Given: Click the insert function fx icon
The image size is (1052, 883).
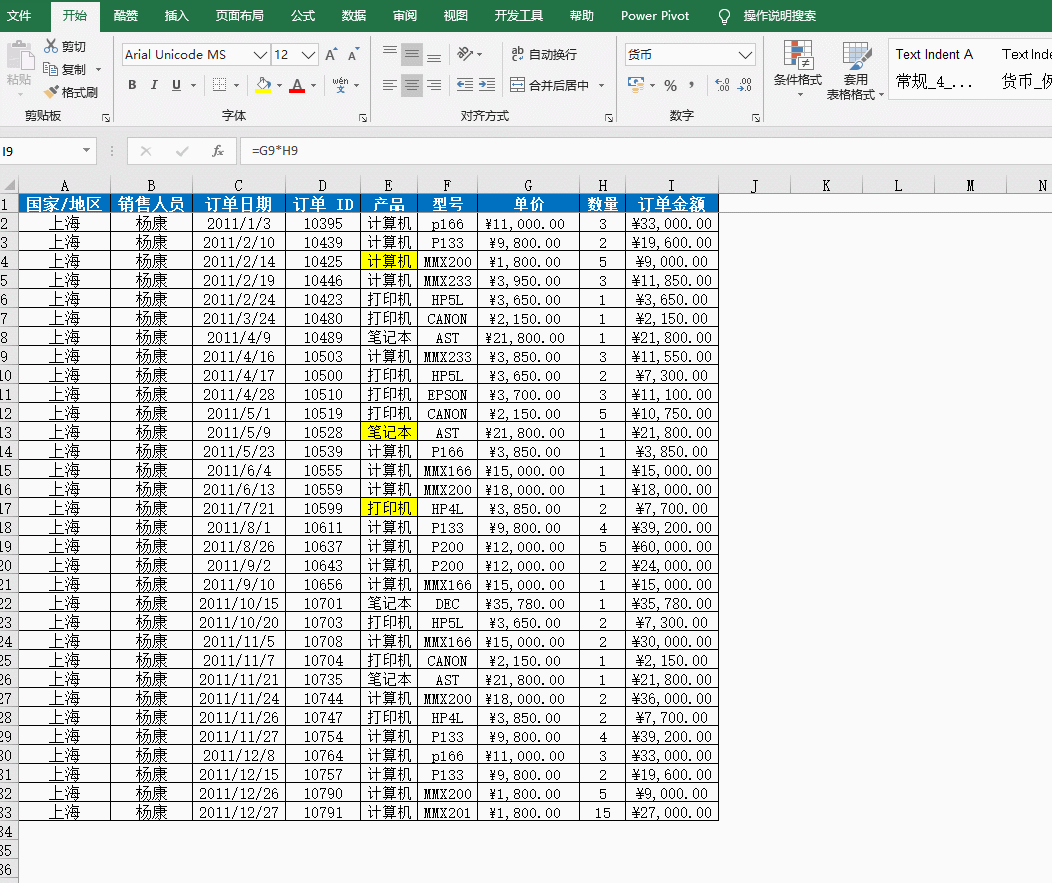Looking at the screenshot, I should 217,151.
